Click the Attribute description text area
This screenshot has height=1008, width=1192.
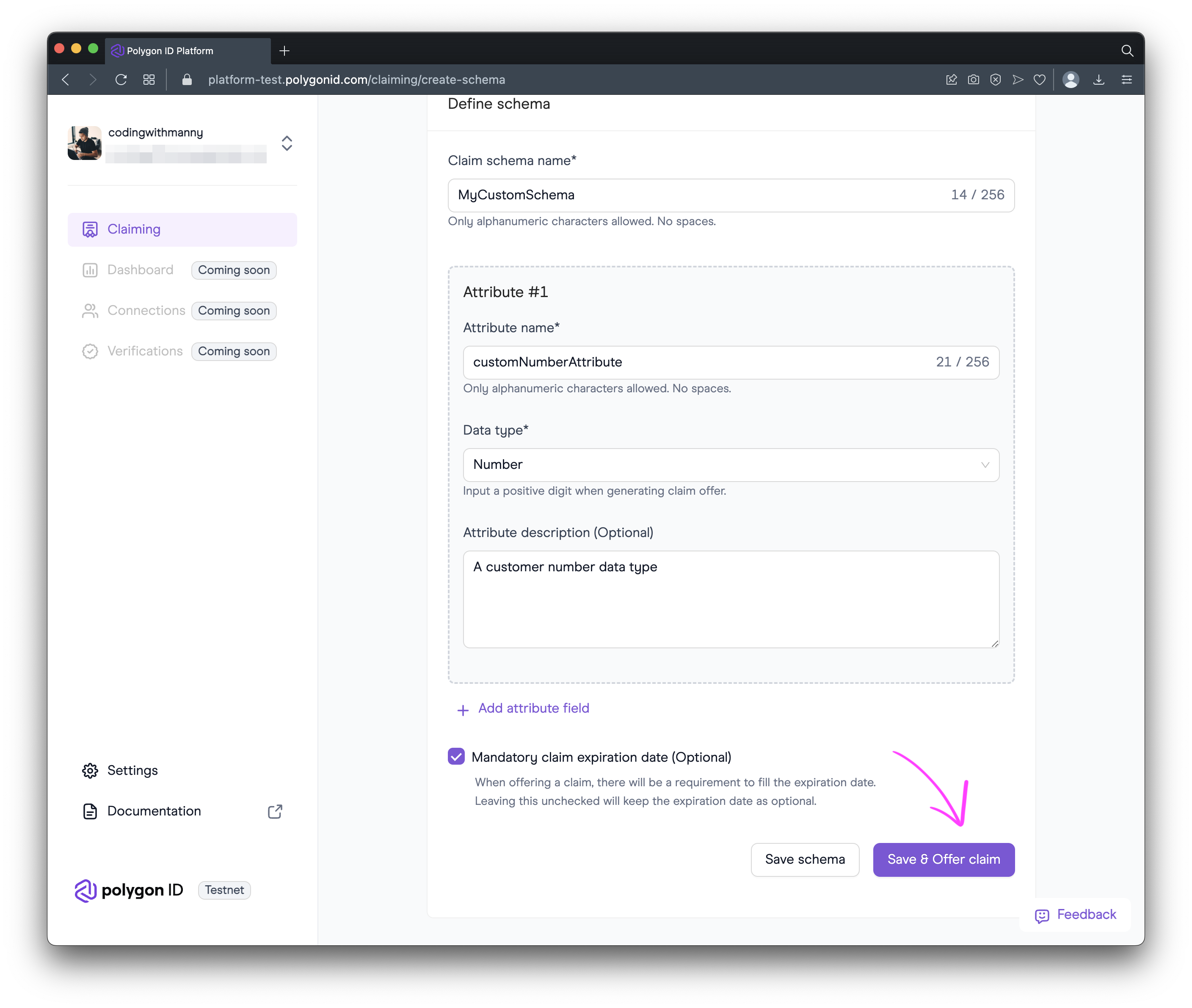coord(730,599)
